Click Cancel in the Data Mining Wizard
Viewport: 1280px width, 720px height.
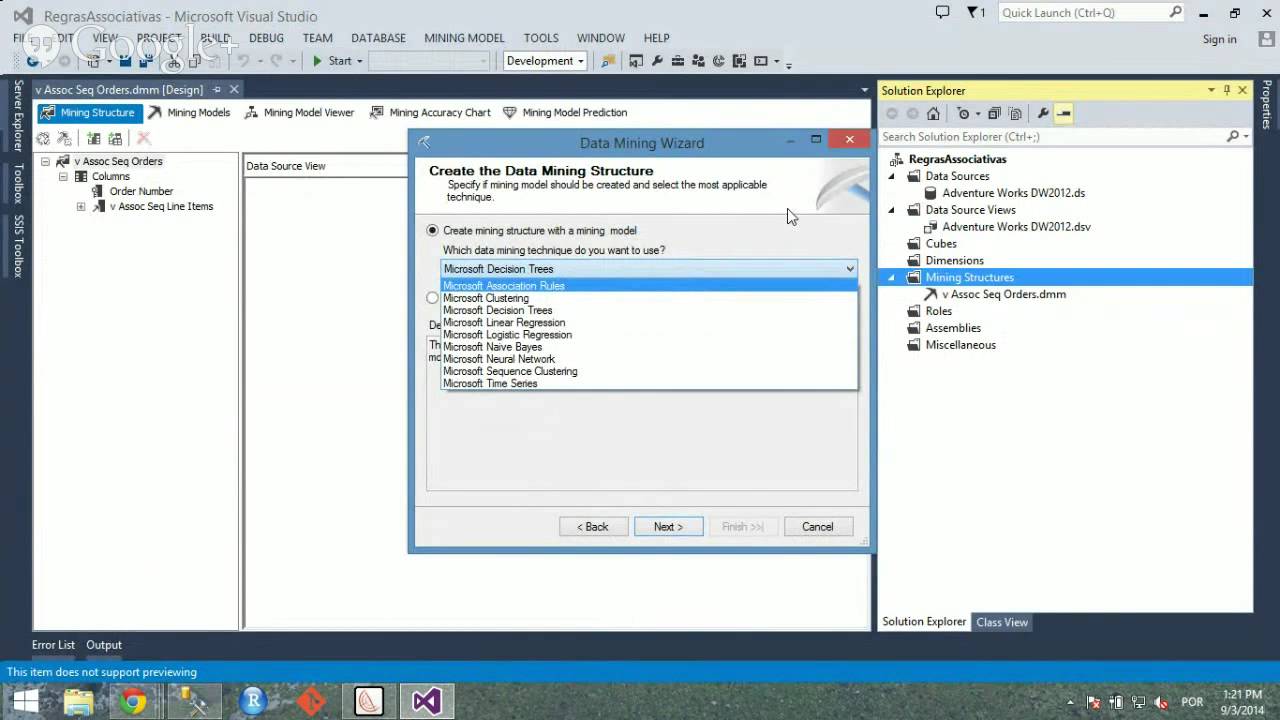(817, 527)
